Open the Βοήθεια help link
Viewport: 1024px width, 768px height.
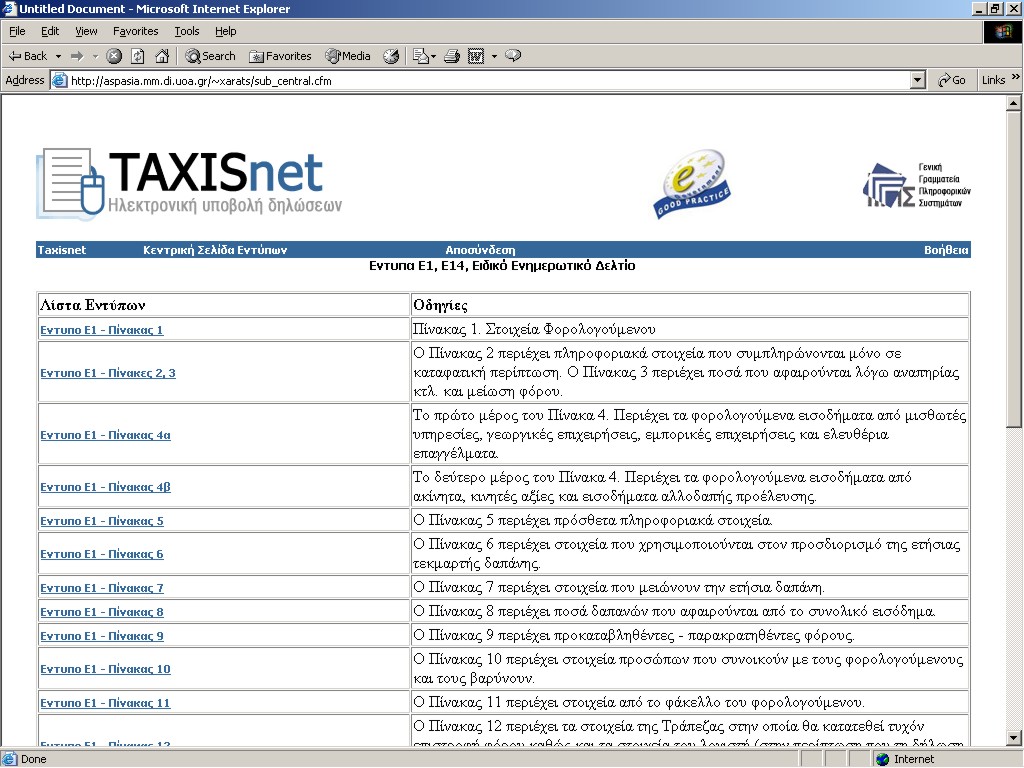tap(946, 250)
